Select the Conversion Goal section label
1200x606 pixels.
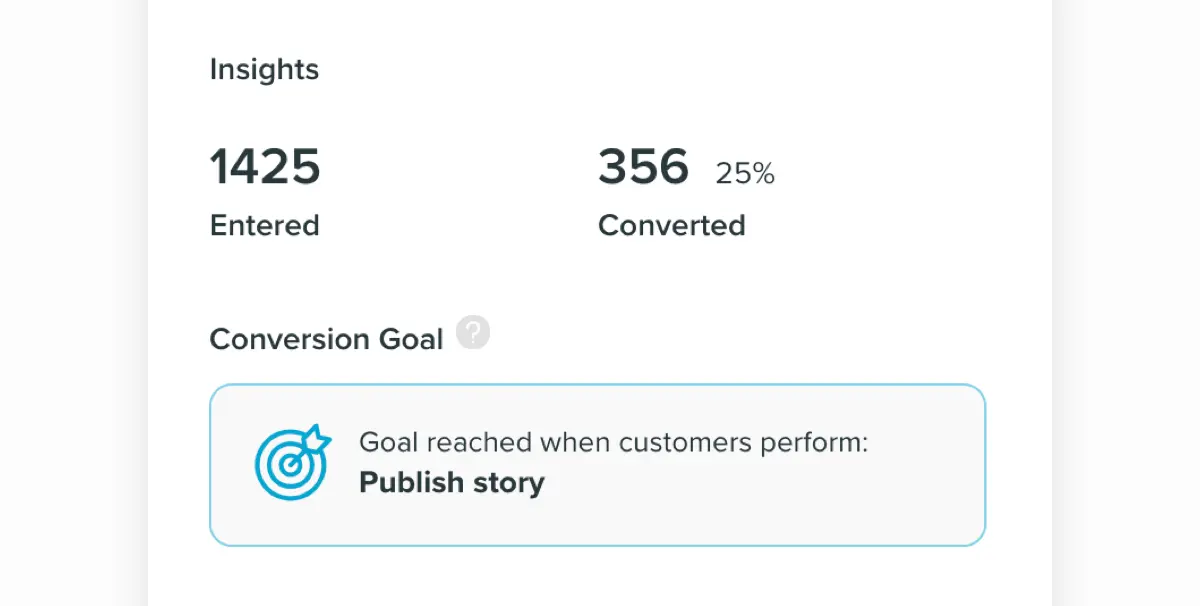(x=326, y=338)
